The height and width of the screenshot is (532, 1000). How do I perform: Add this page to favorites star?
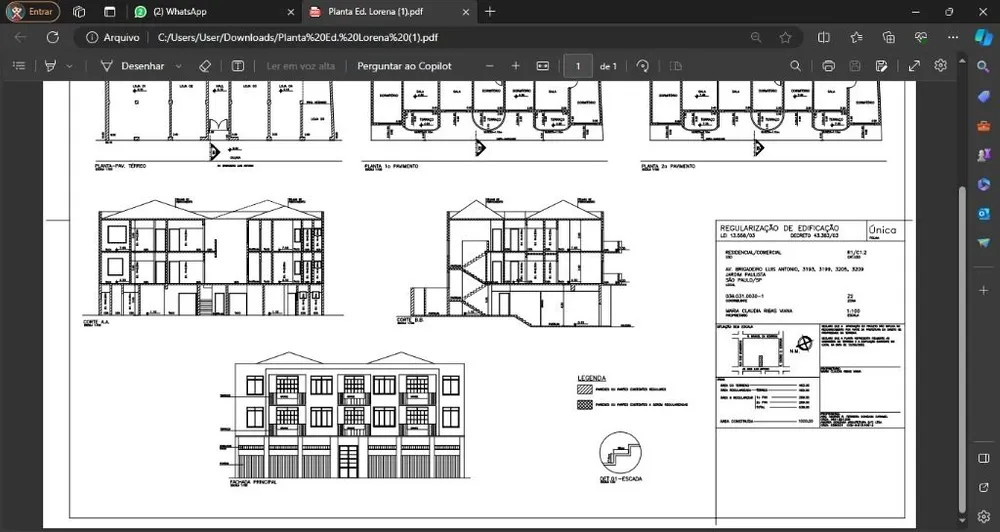tap(786, 38)
